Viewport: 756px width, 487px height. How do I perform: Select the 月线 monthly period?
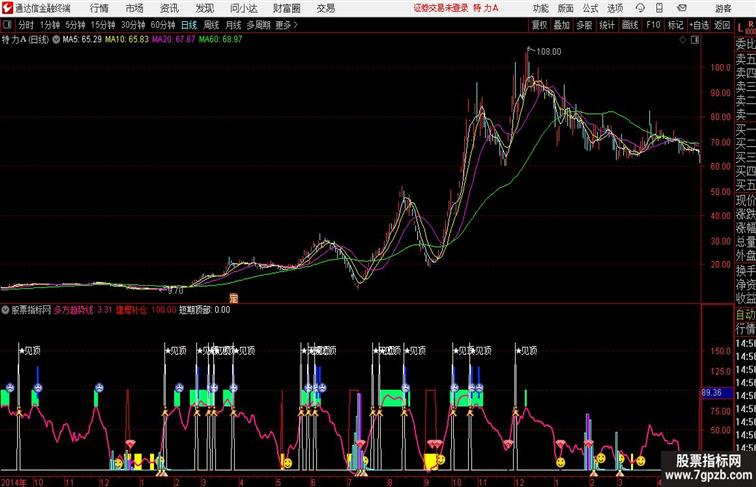233,25
